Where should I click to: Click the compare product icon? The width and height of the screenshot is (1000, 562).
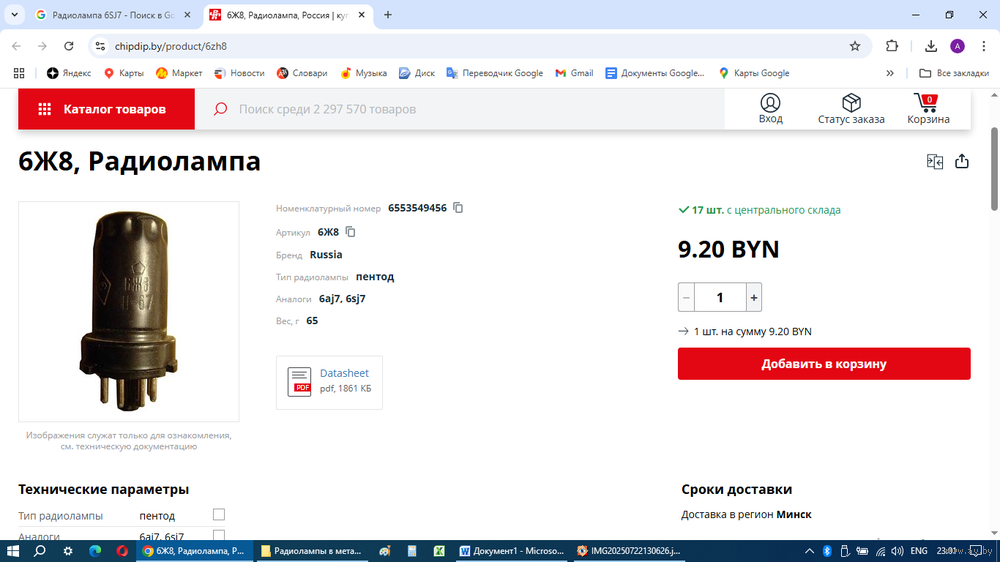point(935,162)
